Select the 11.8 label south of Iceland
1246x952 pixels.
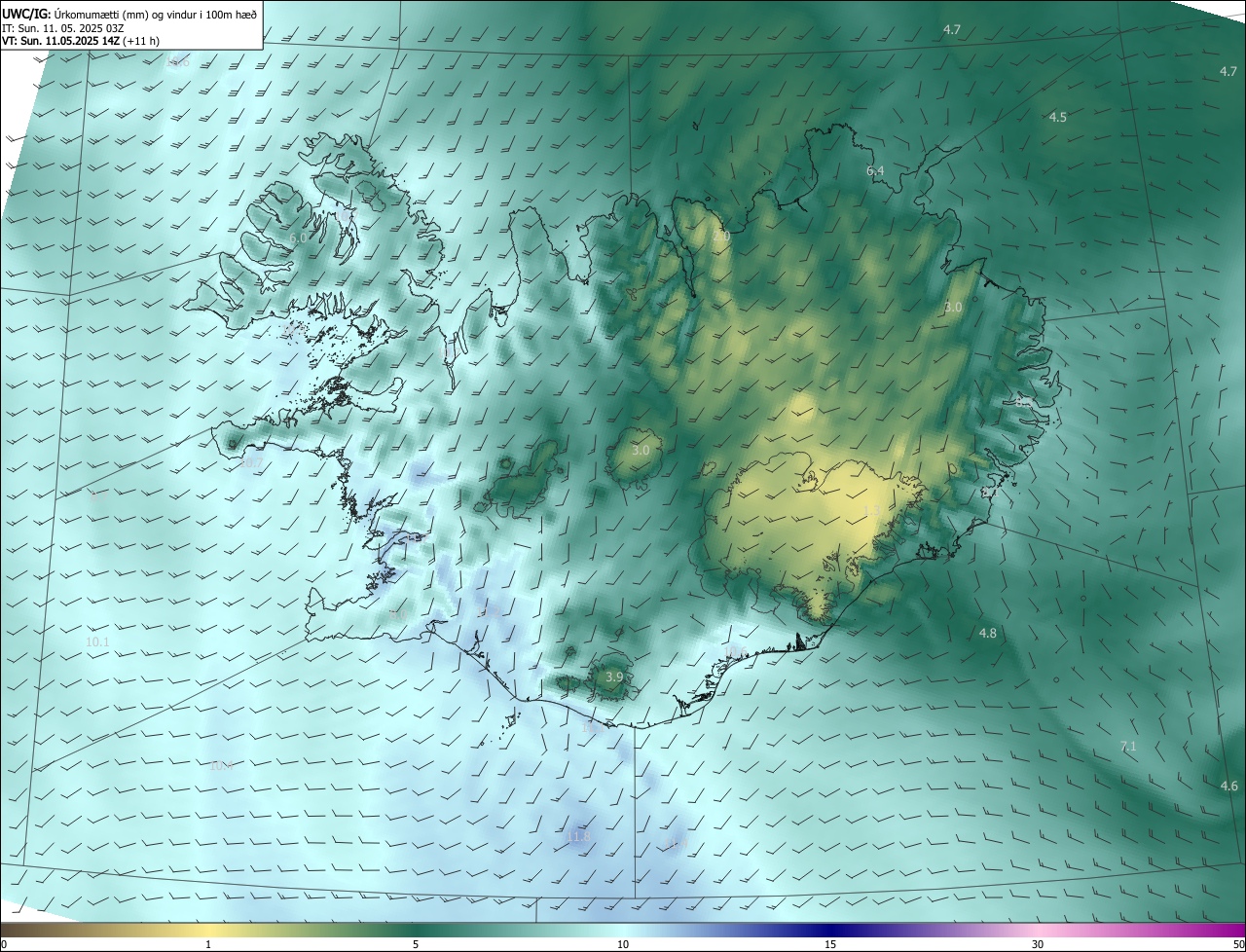point(577,836)
